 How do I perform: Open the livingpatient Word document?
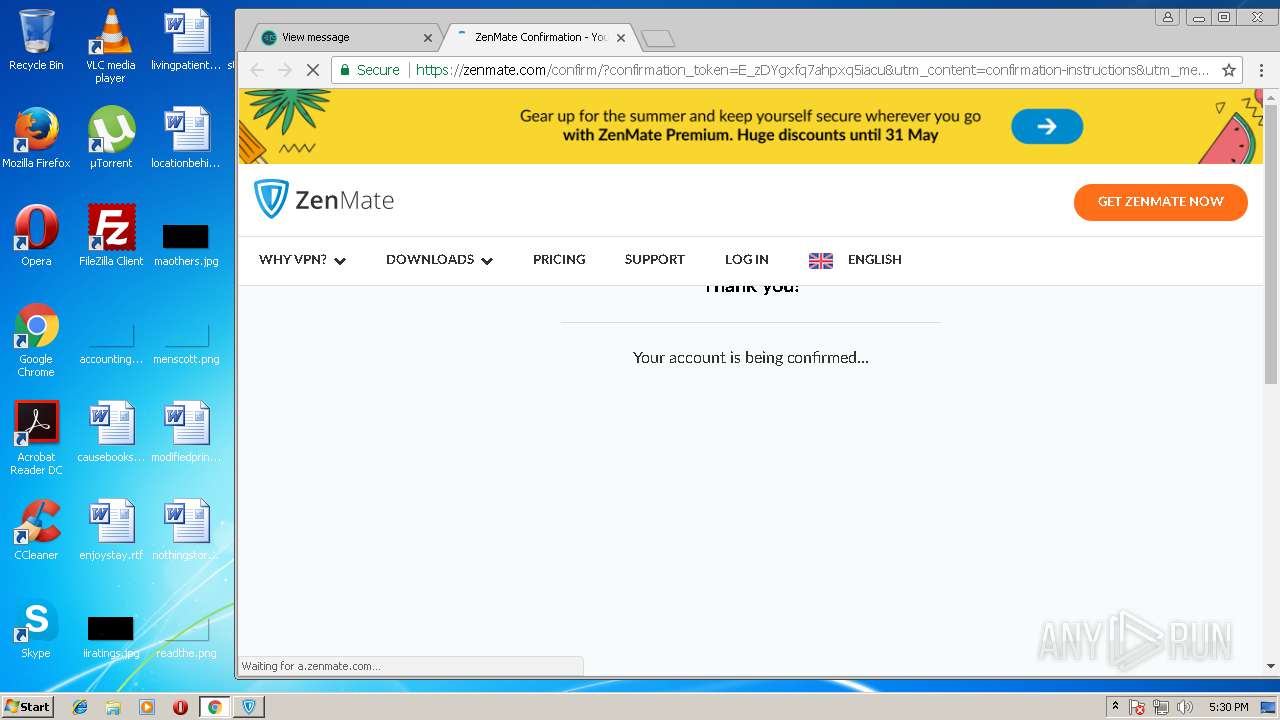pyautogui.click(x=186, y=40)
